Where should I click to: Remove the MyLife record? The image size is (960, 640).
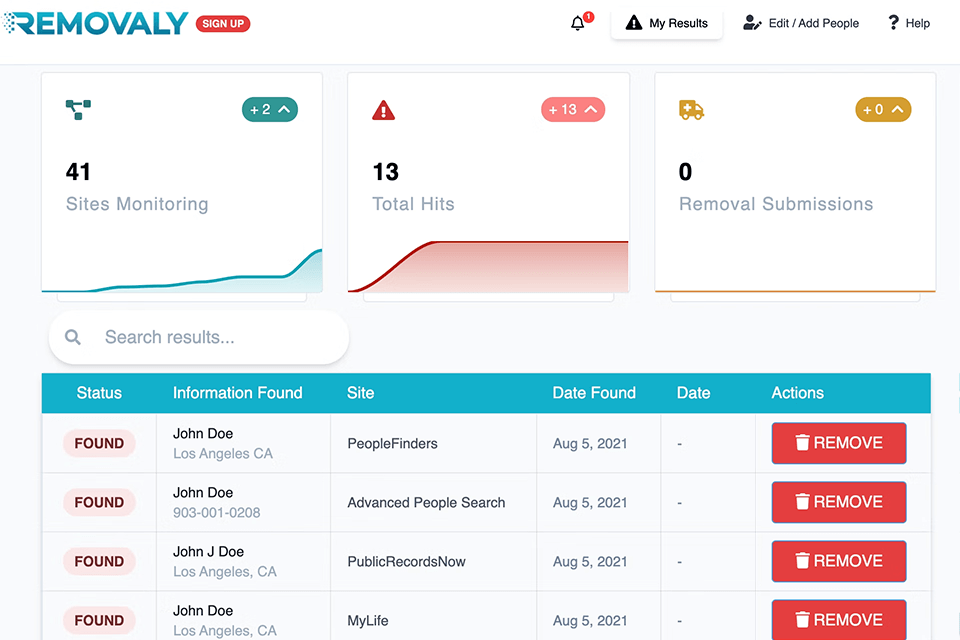point(839,620)
